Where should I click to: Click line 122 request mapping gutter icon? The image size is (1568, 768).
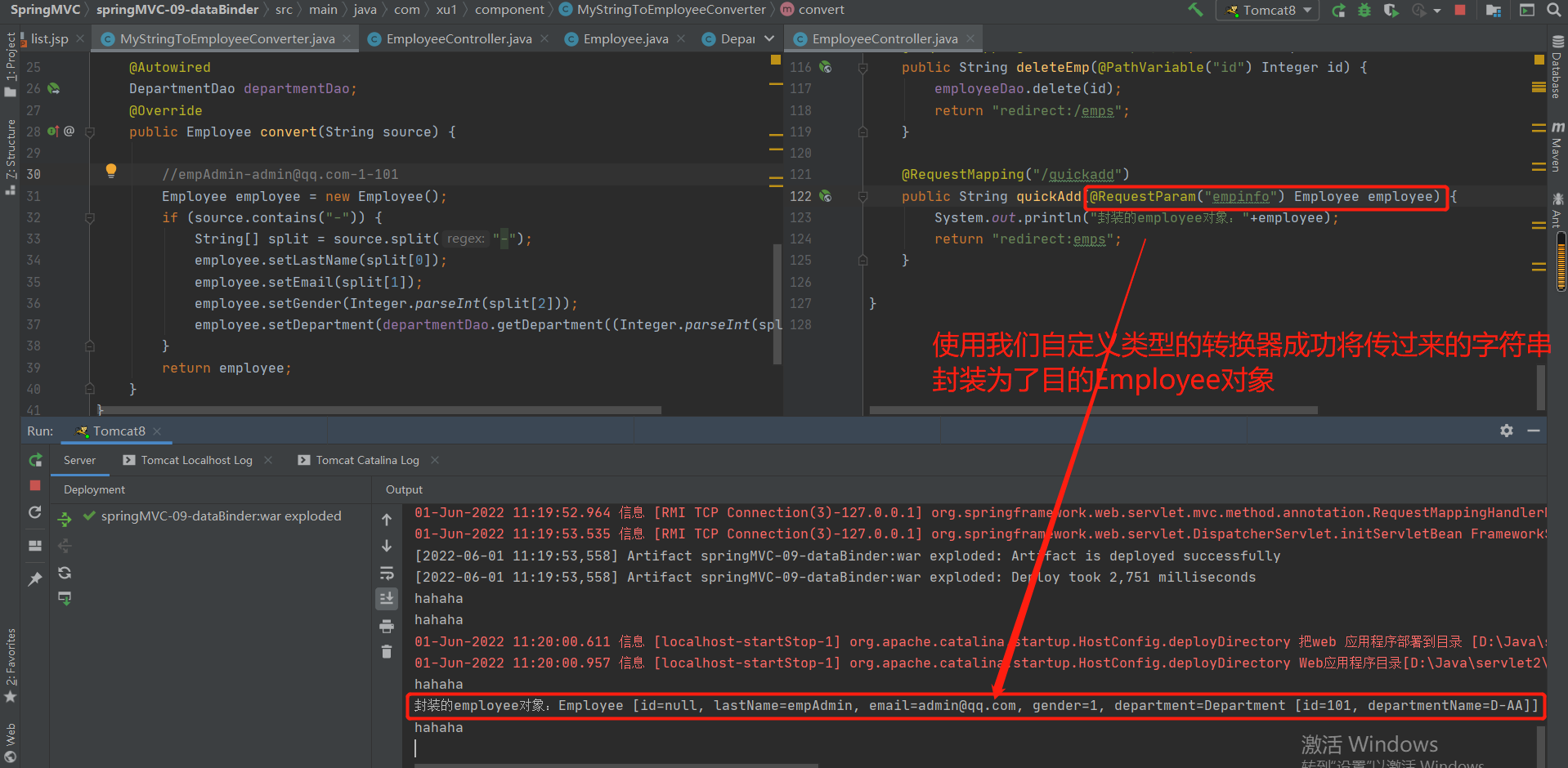tap(826, 196)
